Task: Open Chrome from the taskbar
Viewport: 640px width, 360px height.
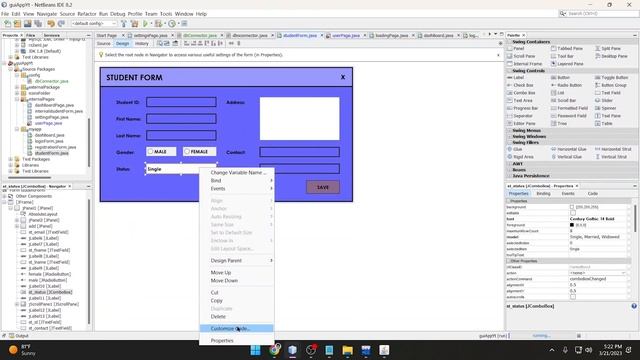Action: coord(275,350)
